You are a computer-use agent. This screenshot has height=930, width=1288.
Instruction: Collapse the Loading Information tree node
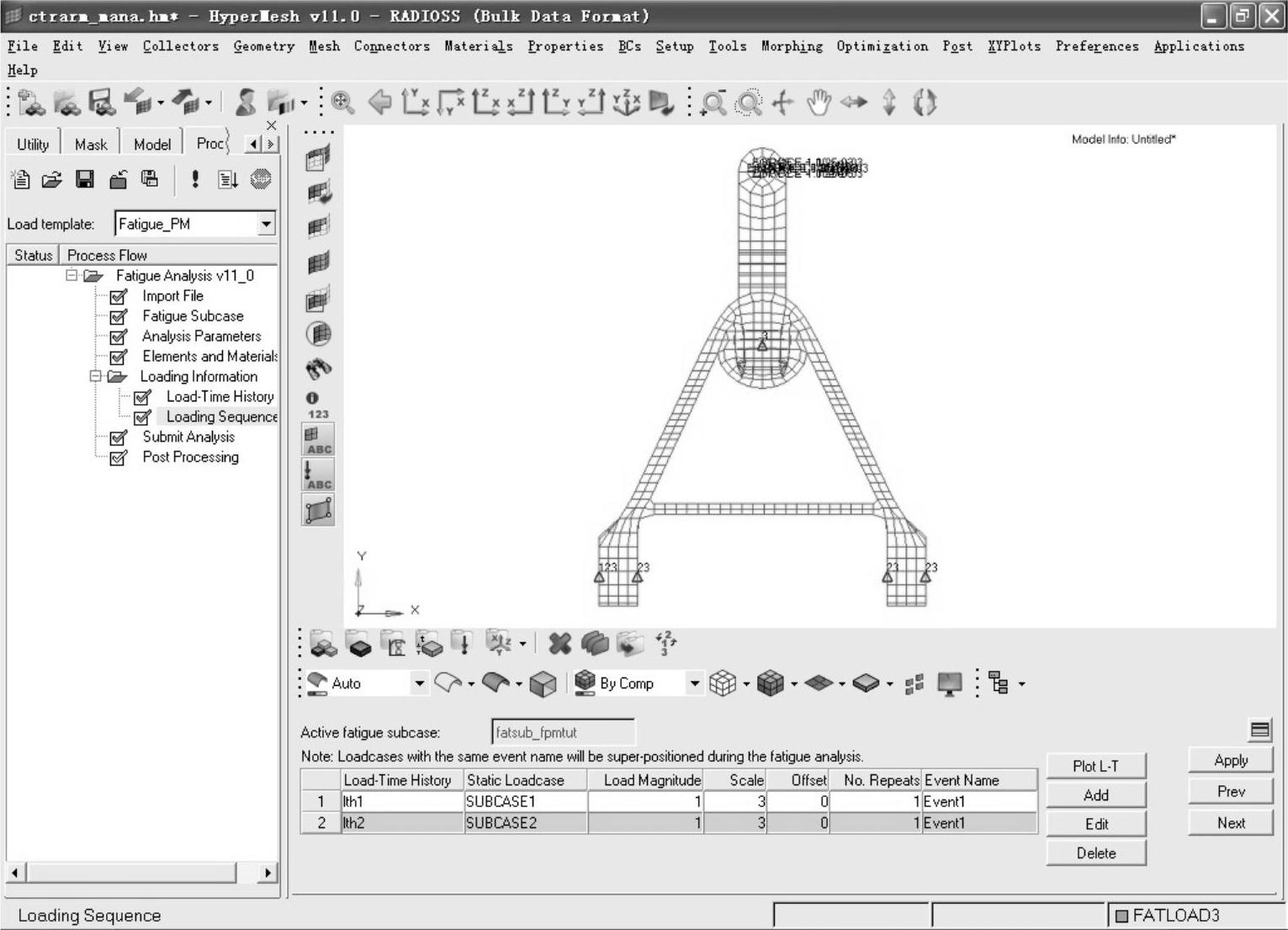[96, 376]
